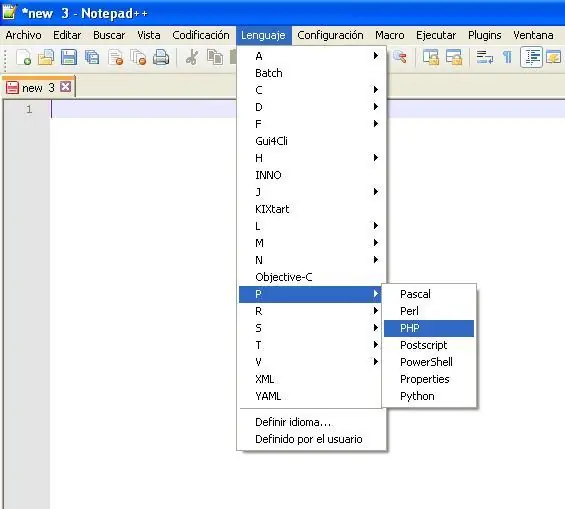Open the Macro menu
Viewport: 565px width, 509px height.
[x=390, y=35]
